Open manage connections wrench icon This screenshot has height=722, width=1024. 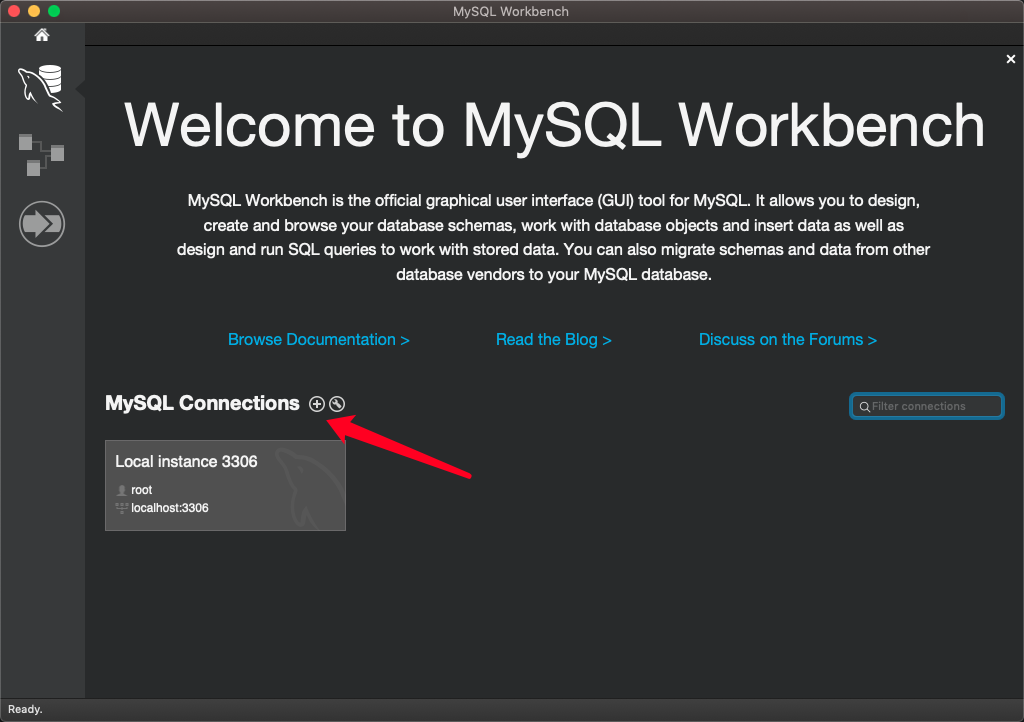(x=337, y=404)
